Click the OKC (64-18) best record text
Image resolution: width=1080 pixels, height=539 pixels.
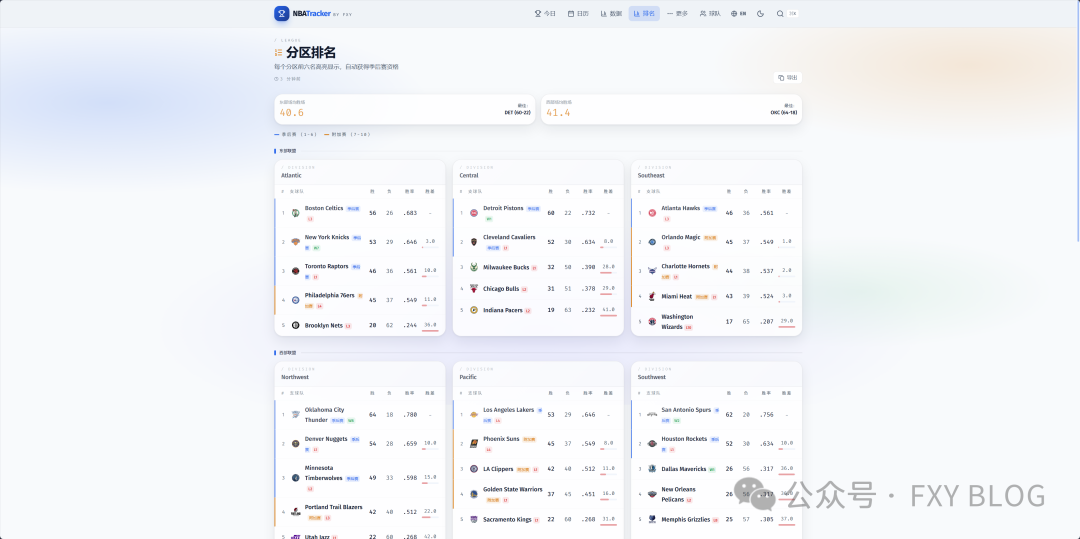784,112
